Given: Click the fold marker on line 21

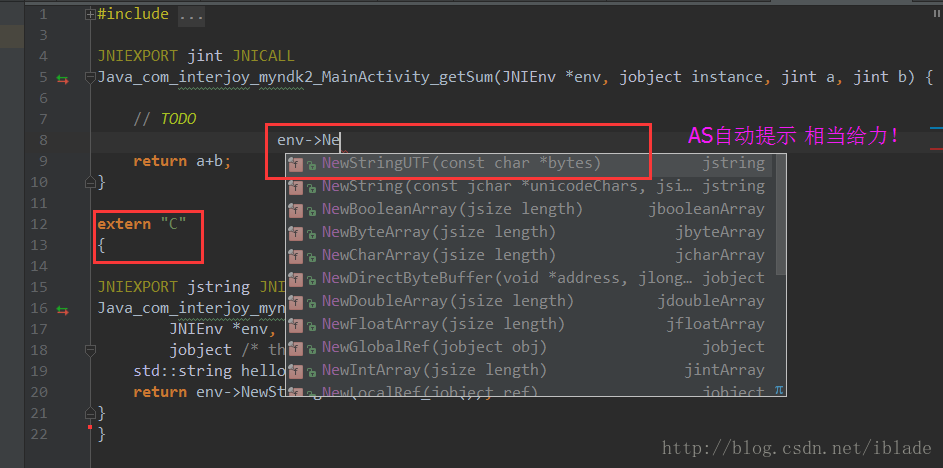Looking at the screenshot, I should coord(91,412).
